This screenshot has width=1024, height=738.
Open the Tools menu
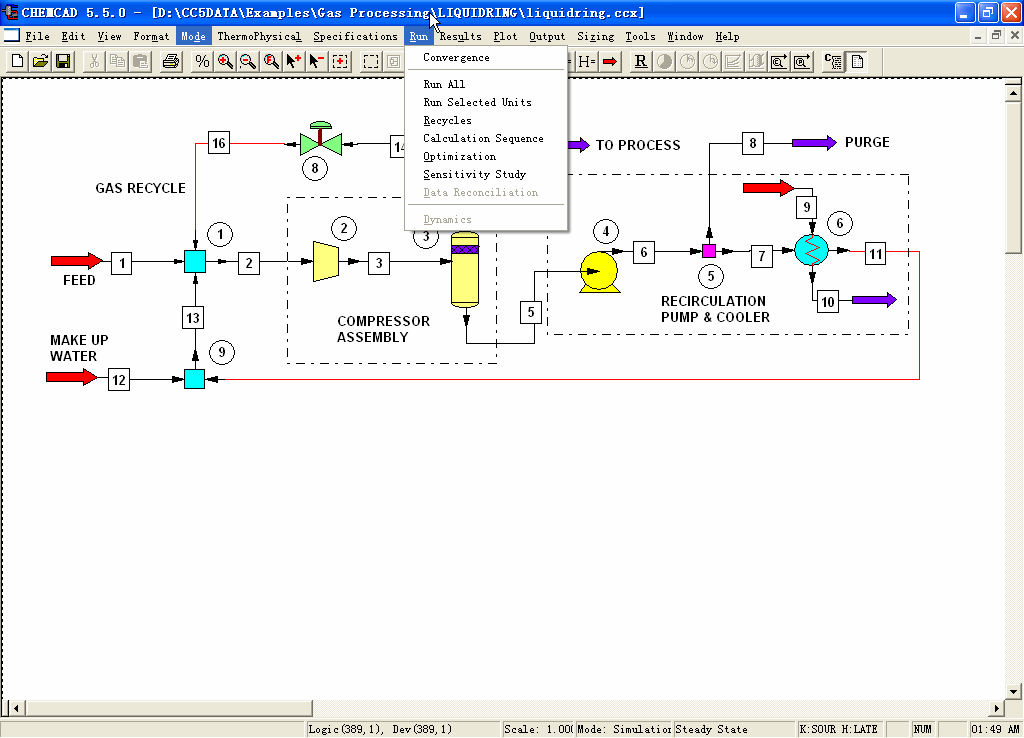point(640,37)
